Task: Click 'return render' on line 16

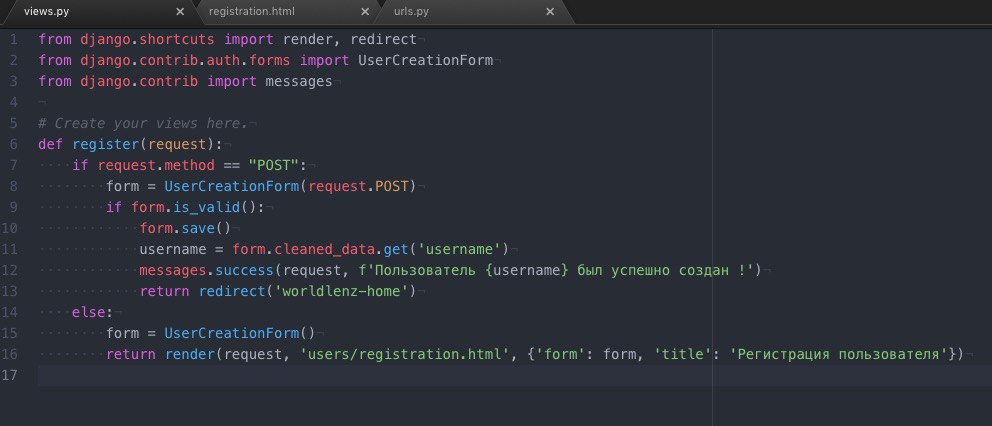Action: (160, 354)
